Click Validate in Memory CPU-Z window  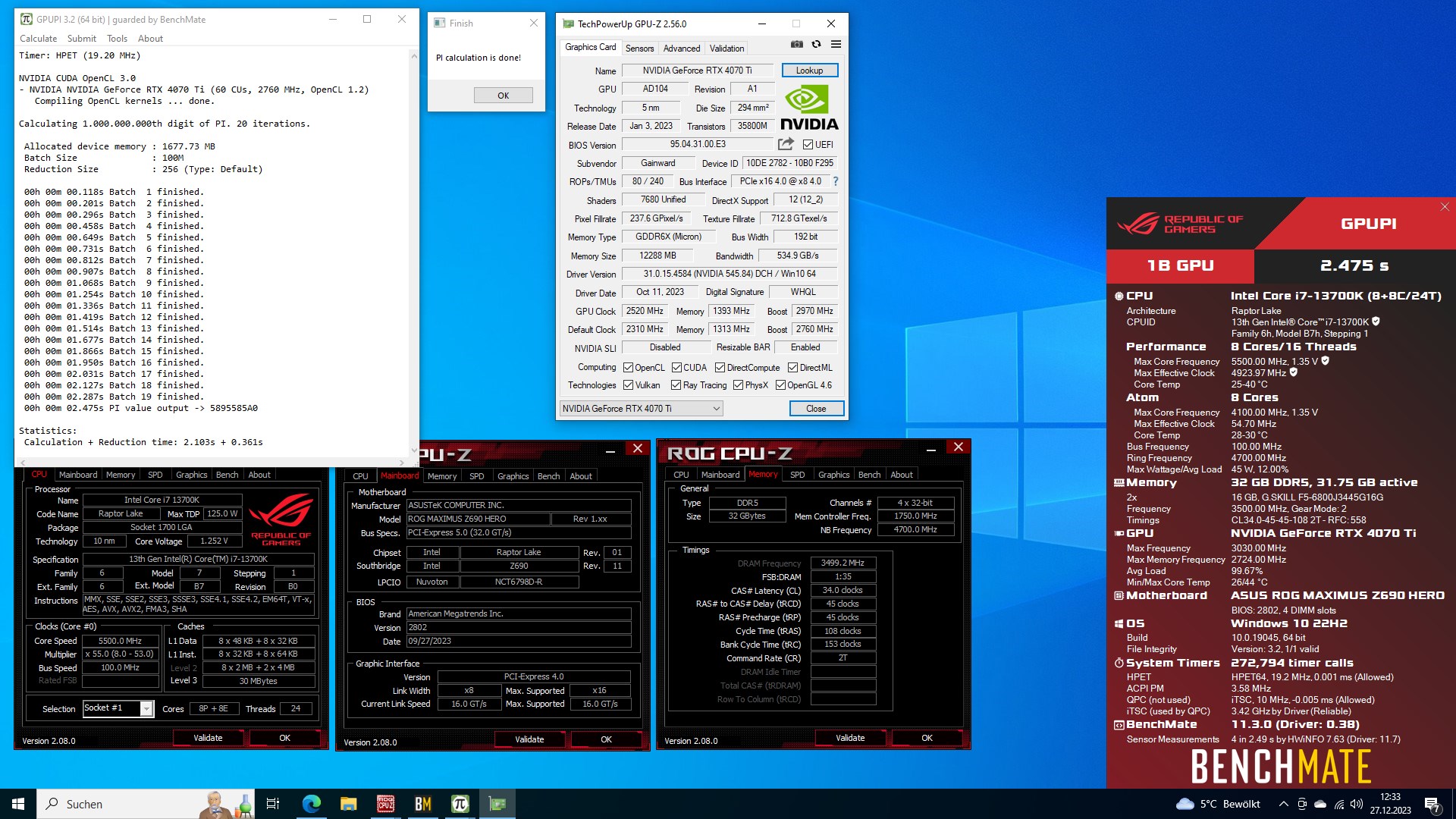coord(850,738)
